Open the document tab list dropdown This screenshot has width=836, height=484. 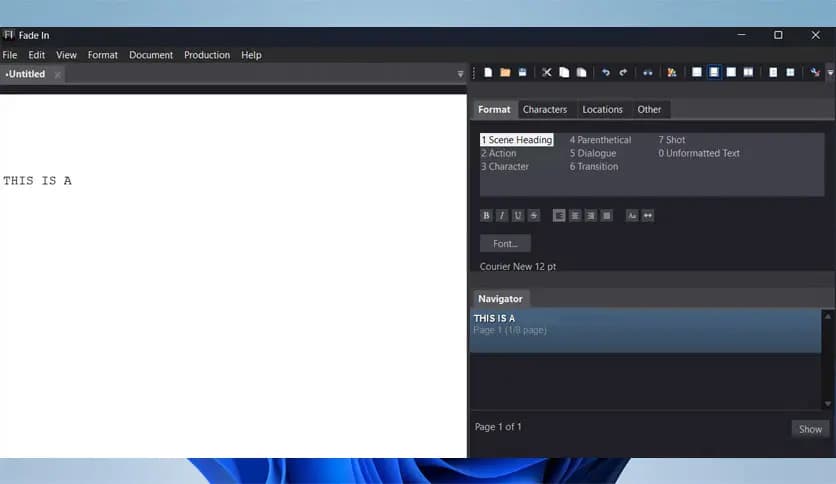460,74
